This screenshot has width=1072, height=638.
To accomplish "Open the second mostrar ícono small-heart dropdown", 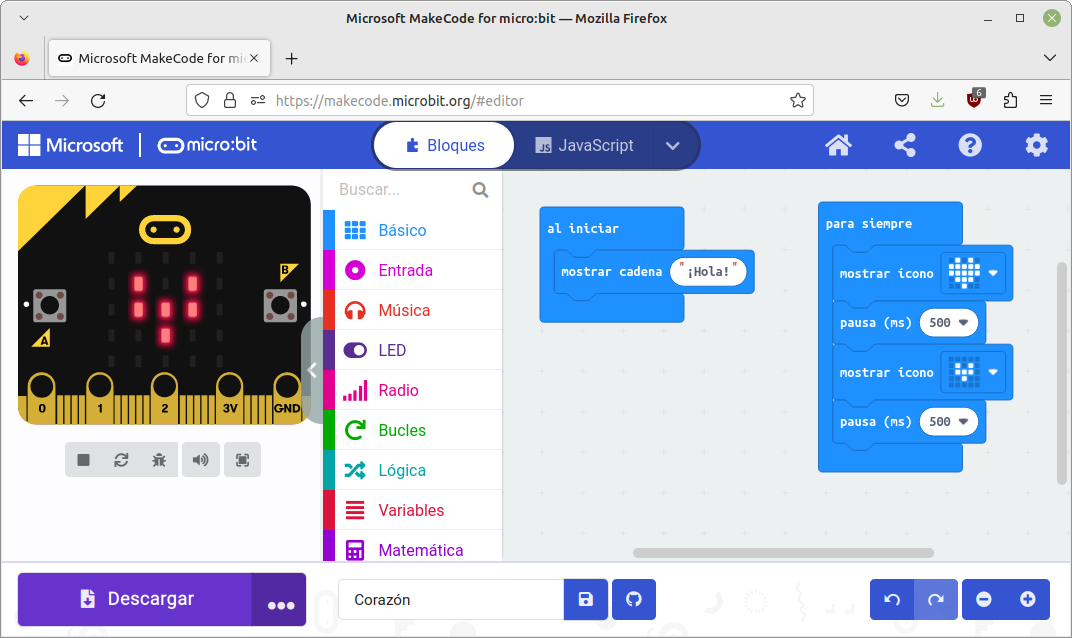I will tap(973, 372).
